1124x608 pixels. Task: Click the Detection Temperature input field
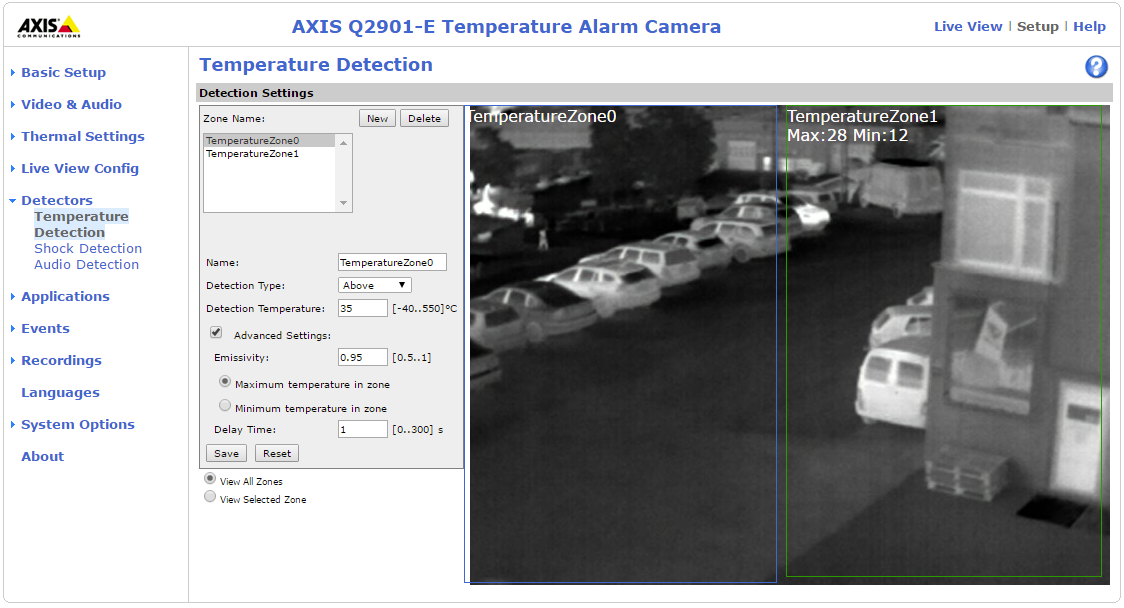(x=361, y=307)
